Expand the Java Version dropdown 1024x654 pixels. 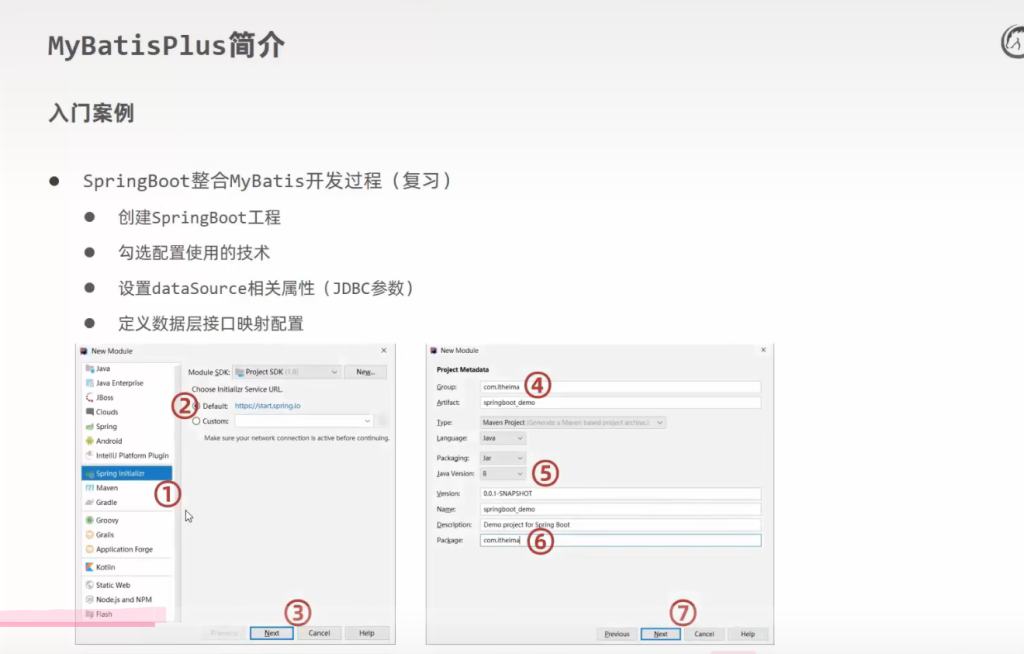pos(503,474)
